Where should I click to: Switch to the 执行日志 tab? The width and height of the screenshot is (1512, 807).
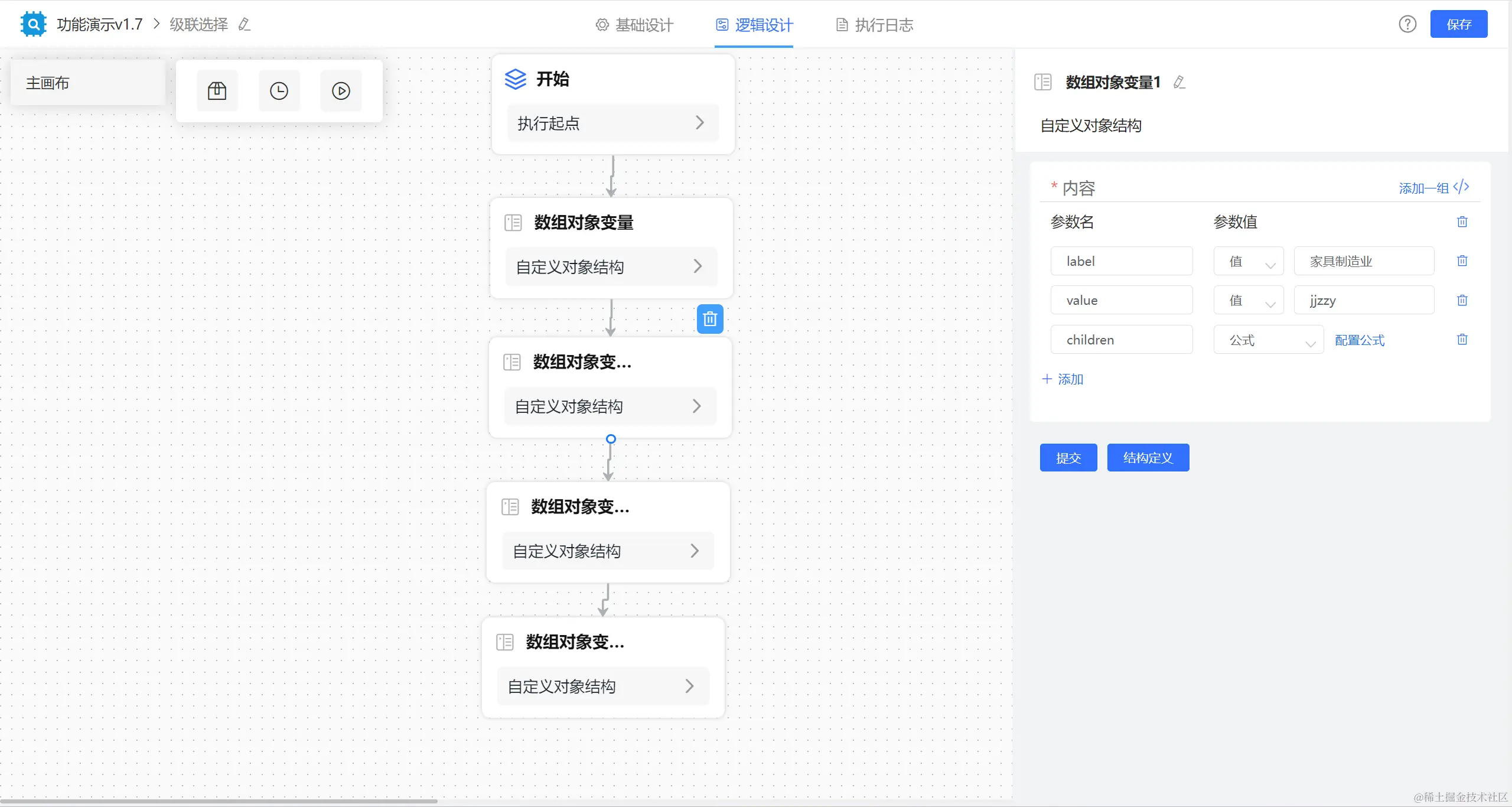click(875, 25)
